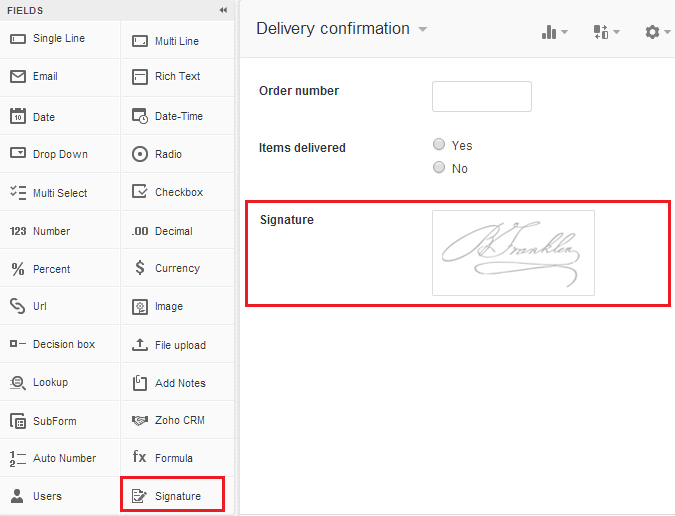Open the Delivery confirmation title dropdown

click(423, 29)
